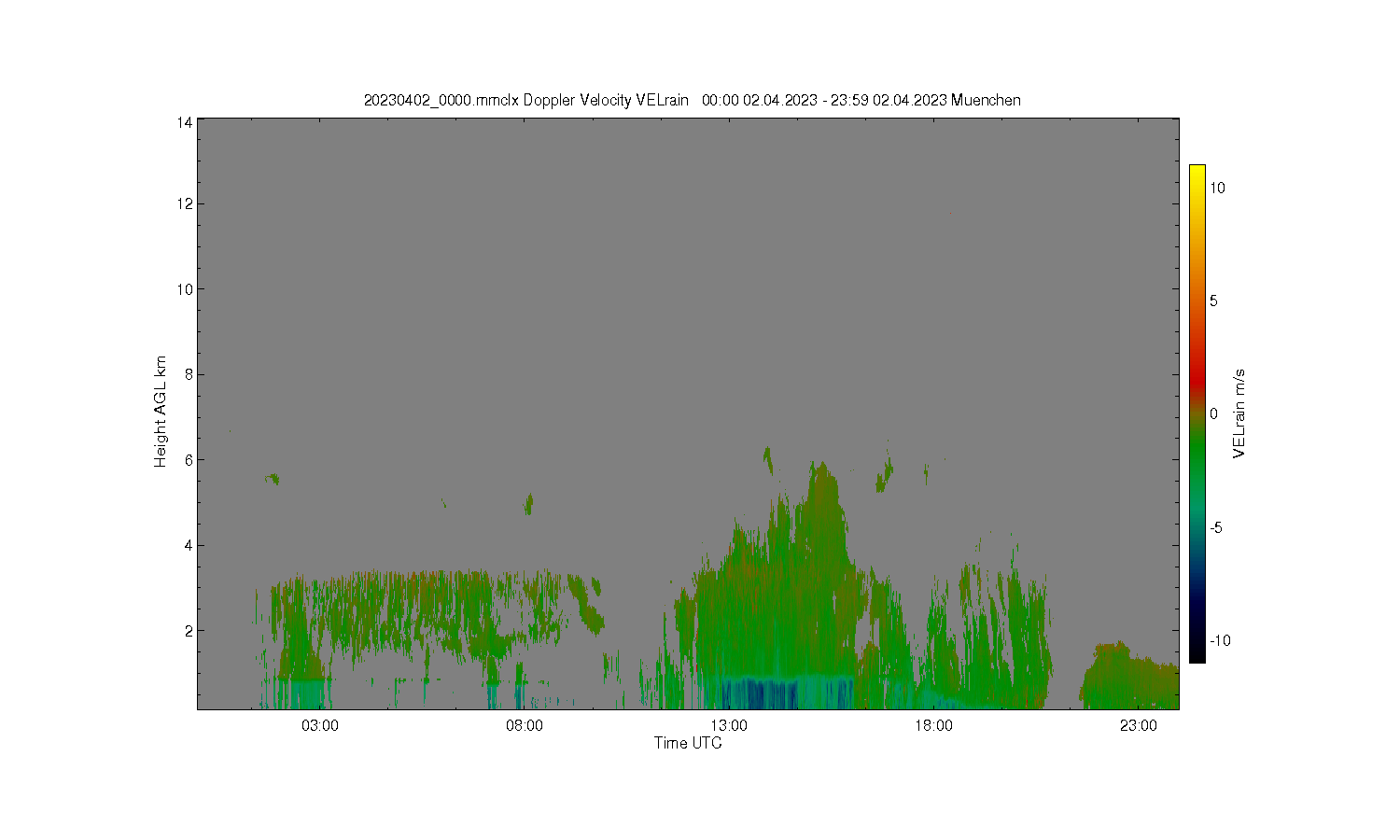
Task: Click the '18:00' time axis label
Action: point(933,726)
